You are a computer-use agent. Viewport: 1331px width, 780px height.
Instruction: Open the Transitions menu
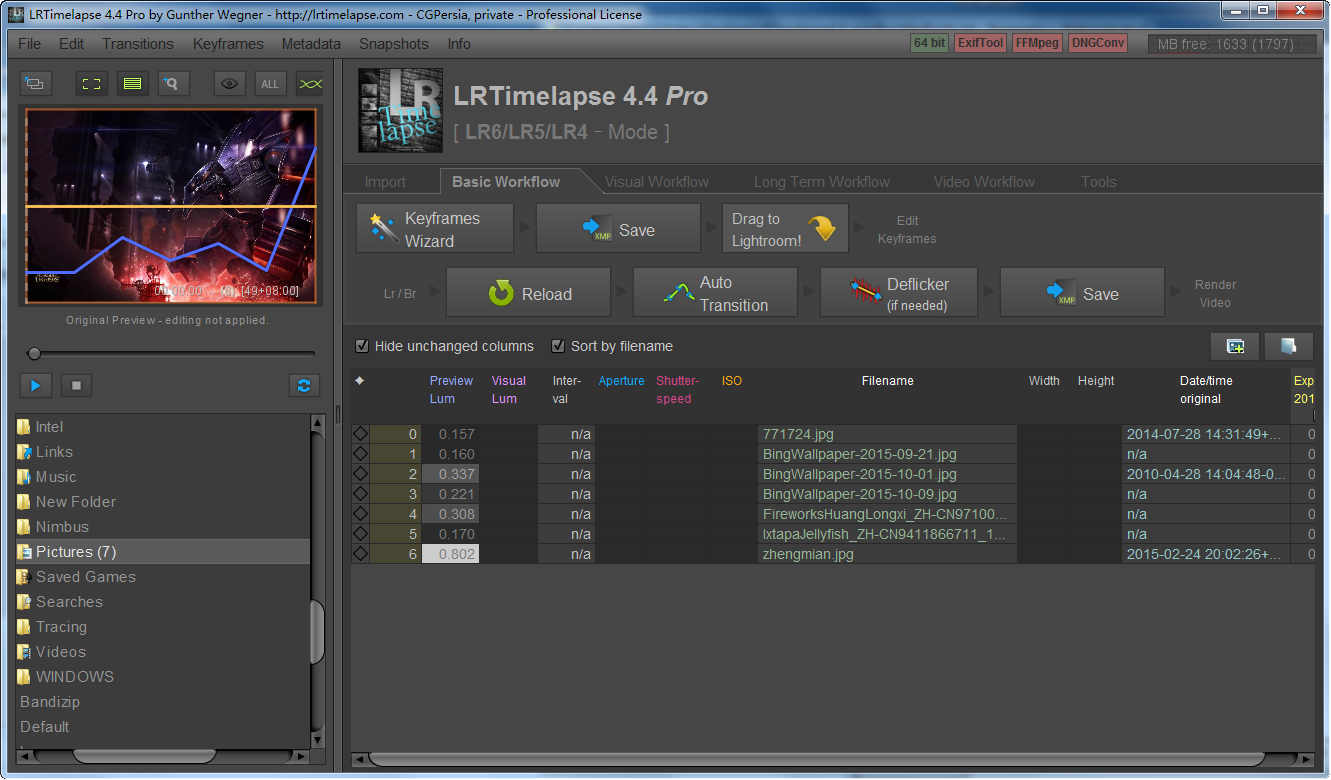[x=138, y=44]
